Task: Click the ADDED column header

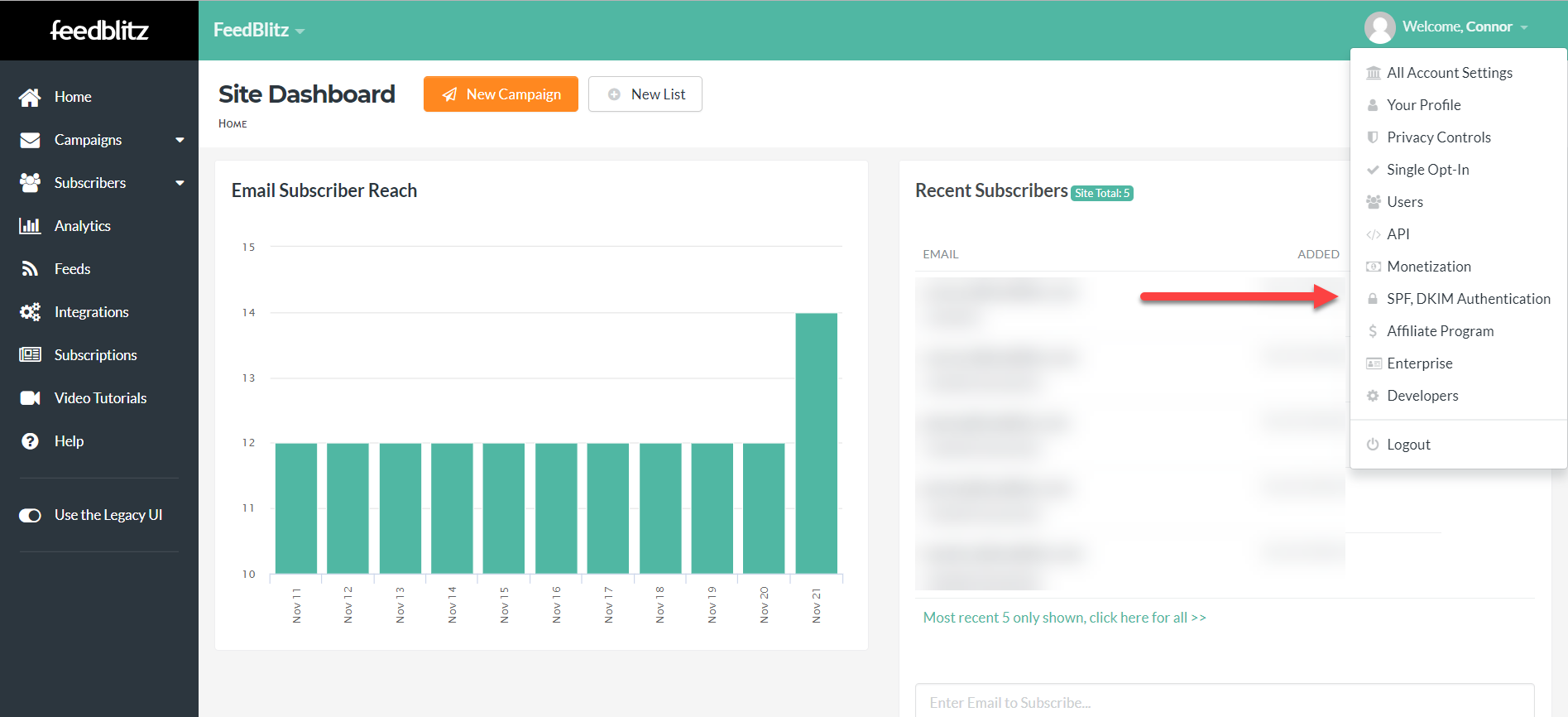Action: pyautogui.click(x=1318, y=254)
